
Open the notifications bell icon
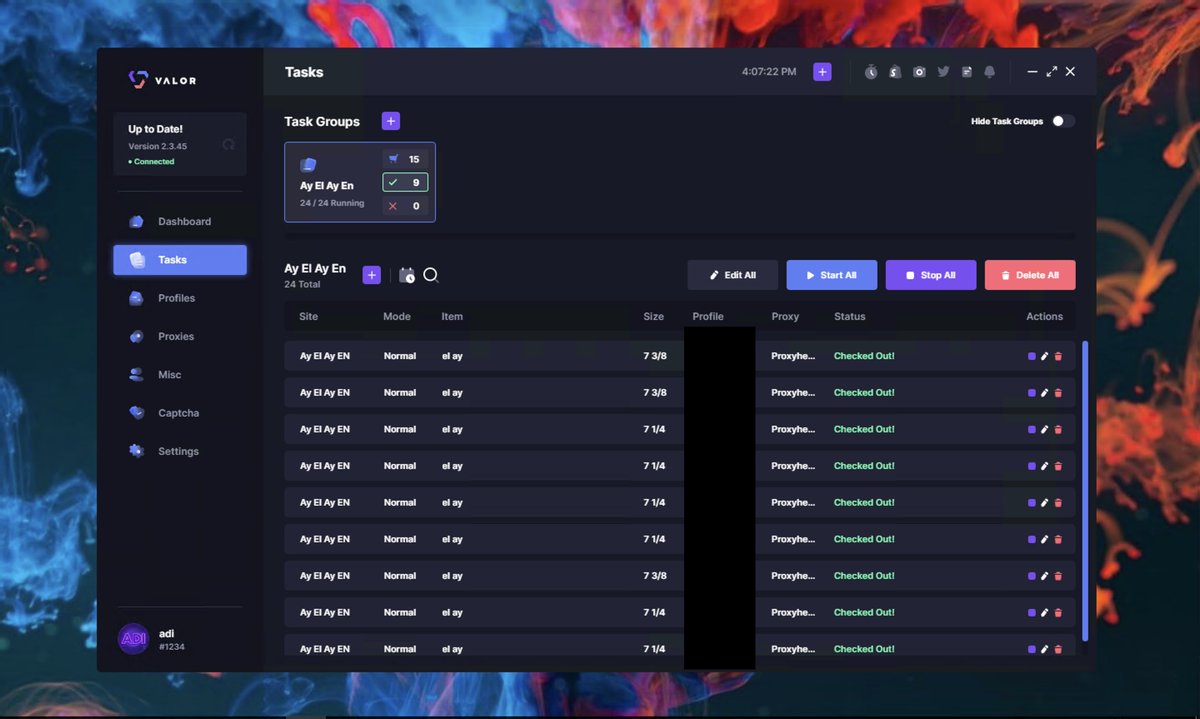[x=990, y=71]
